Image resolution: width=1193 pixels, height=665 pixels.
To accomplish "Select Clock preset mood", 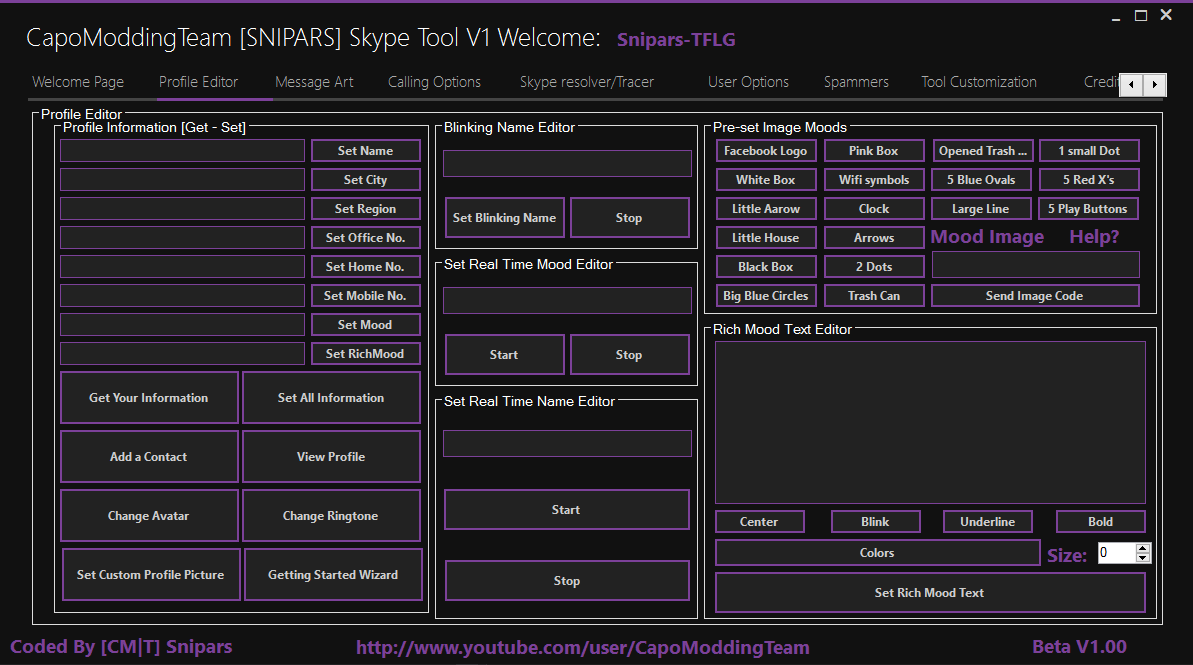I will click(x=874, y=208).
